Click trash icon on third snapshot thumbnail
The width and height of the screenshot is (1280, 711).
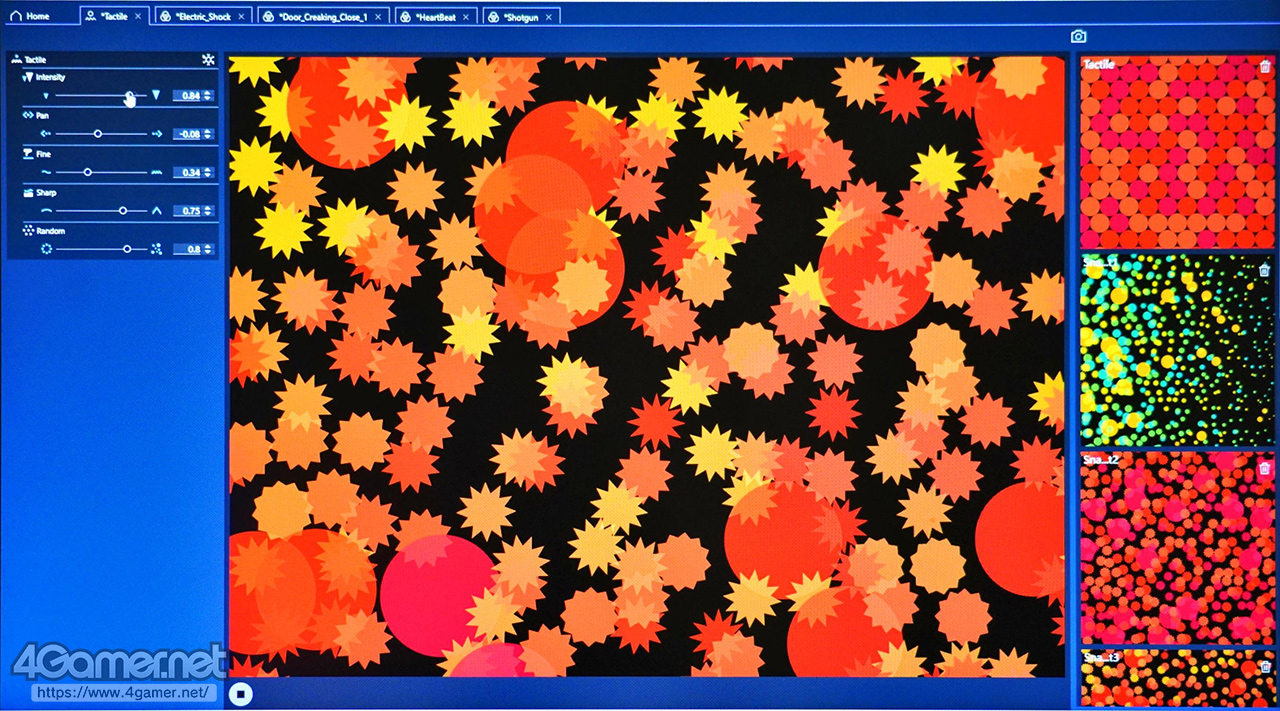[1265, 466]
